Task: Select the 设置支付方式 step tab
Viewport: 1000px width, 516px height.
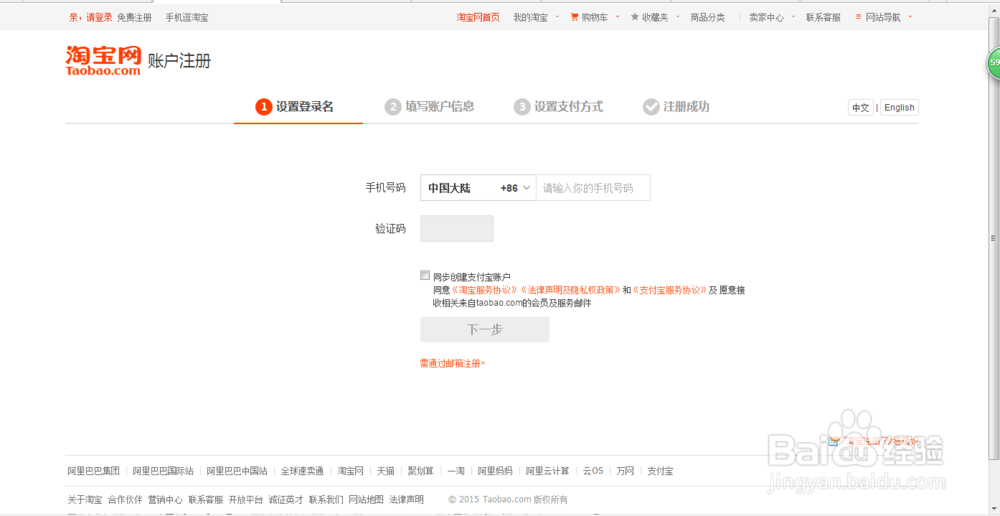Action: point(559,107)
